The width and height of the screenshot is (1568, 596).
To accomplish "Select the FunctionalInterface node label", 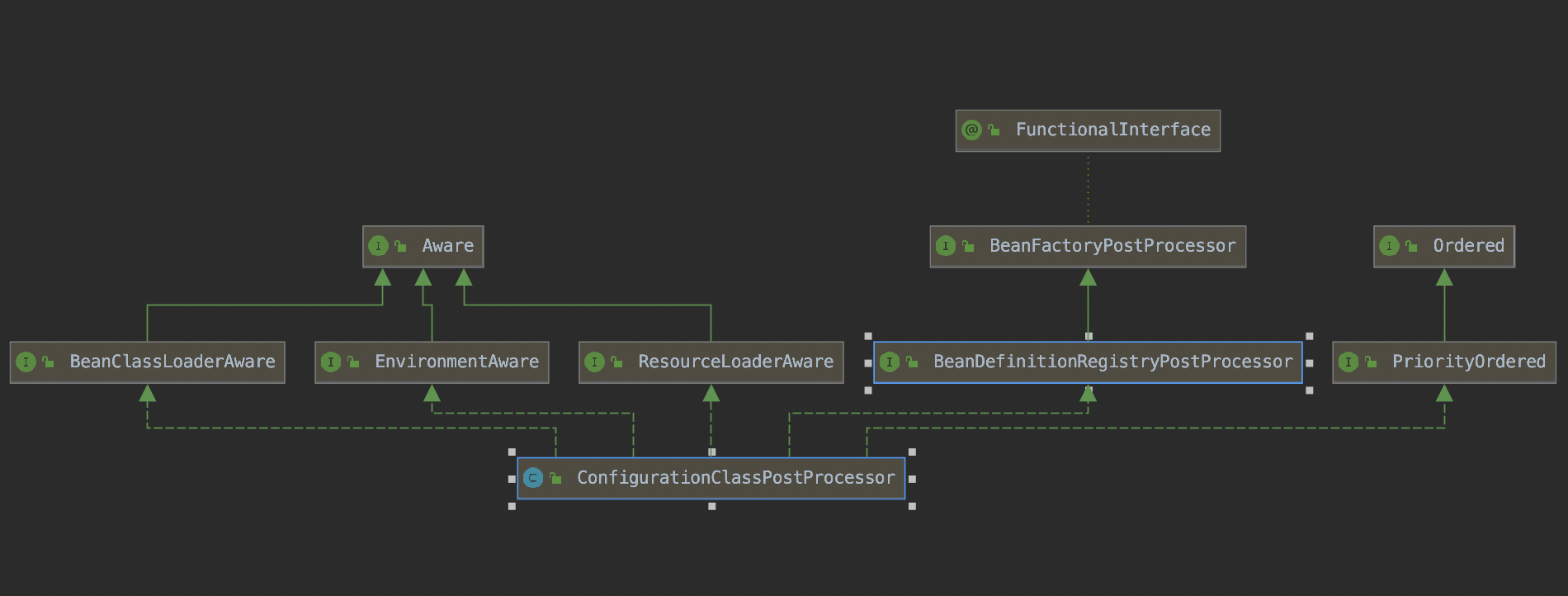I will pos(1112,130).
